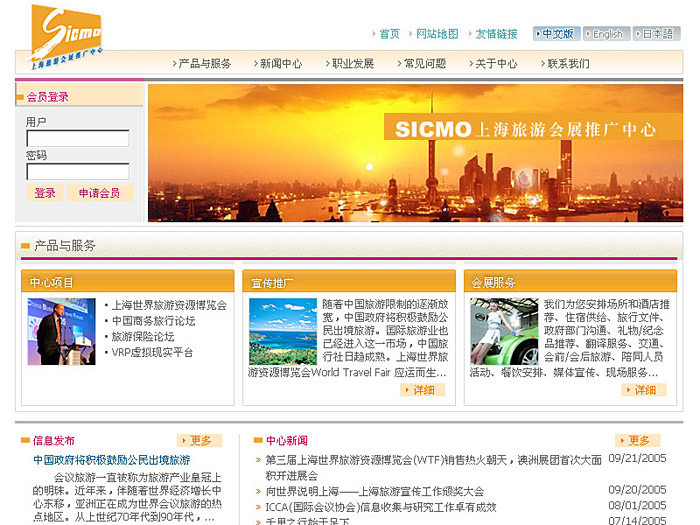Click the 宣传推广 panel header
Viewport: 700px width, 525px height.
[349, 282]
